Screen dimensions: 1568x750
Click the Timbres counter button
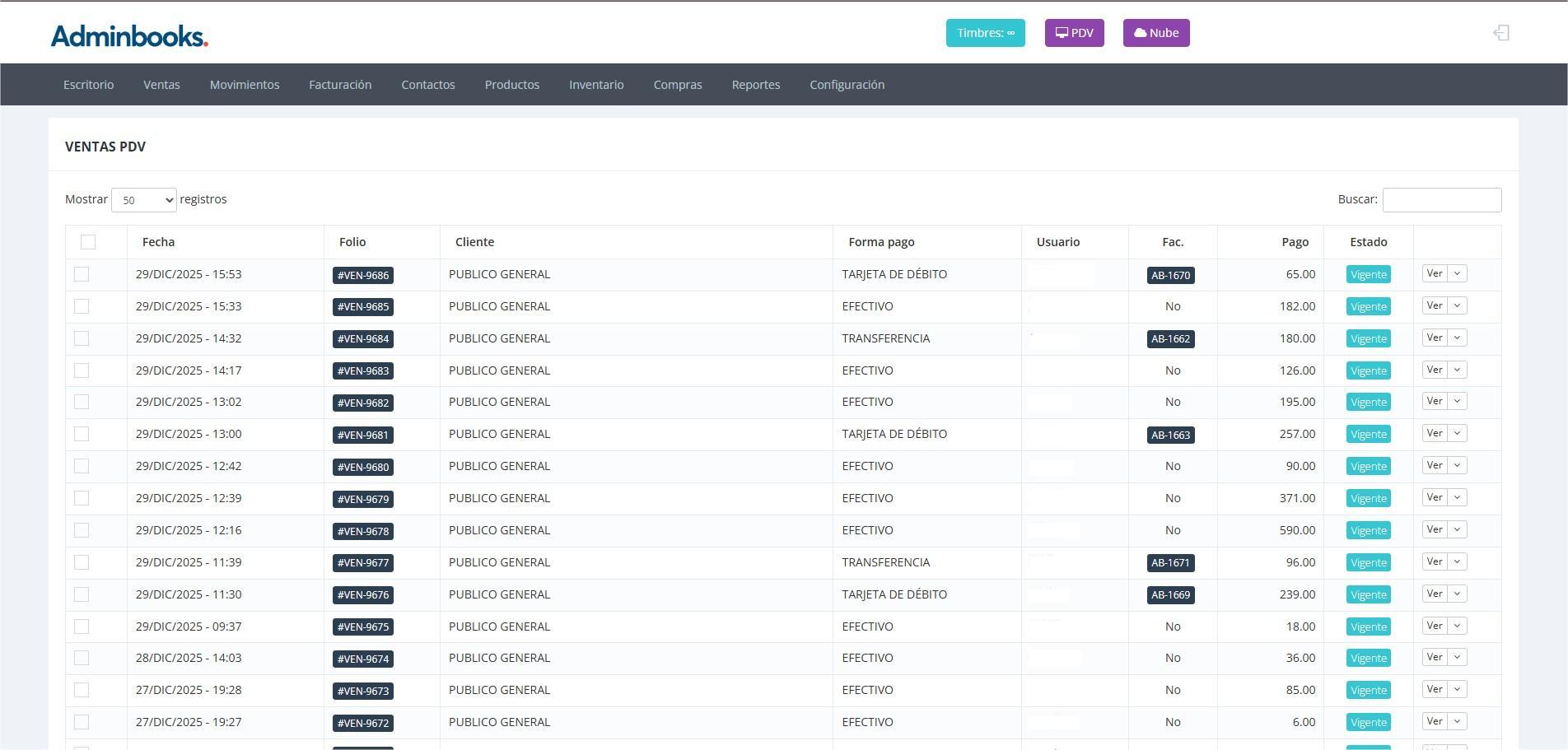[985, 33]
